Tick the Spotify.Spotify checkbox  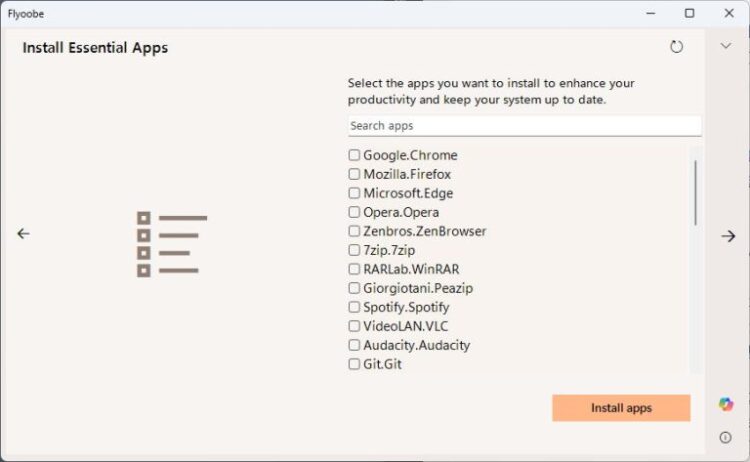tap(354, 307)
